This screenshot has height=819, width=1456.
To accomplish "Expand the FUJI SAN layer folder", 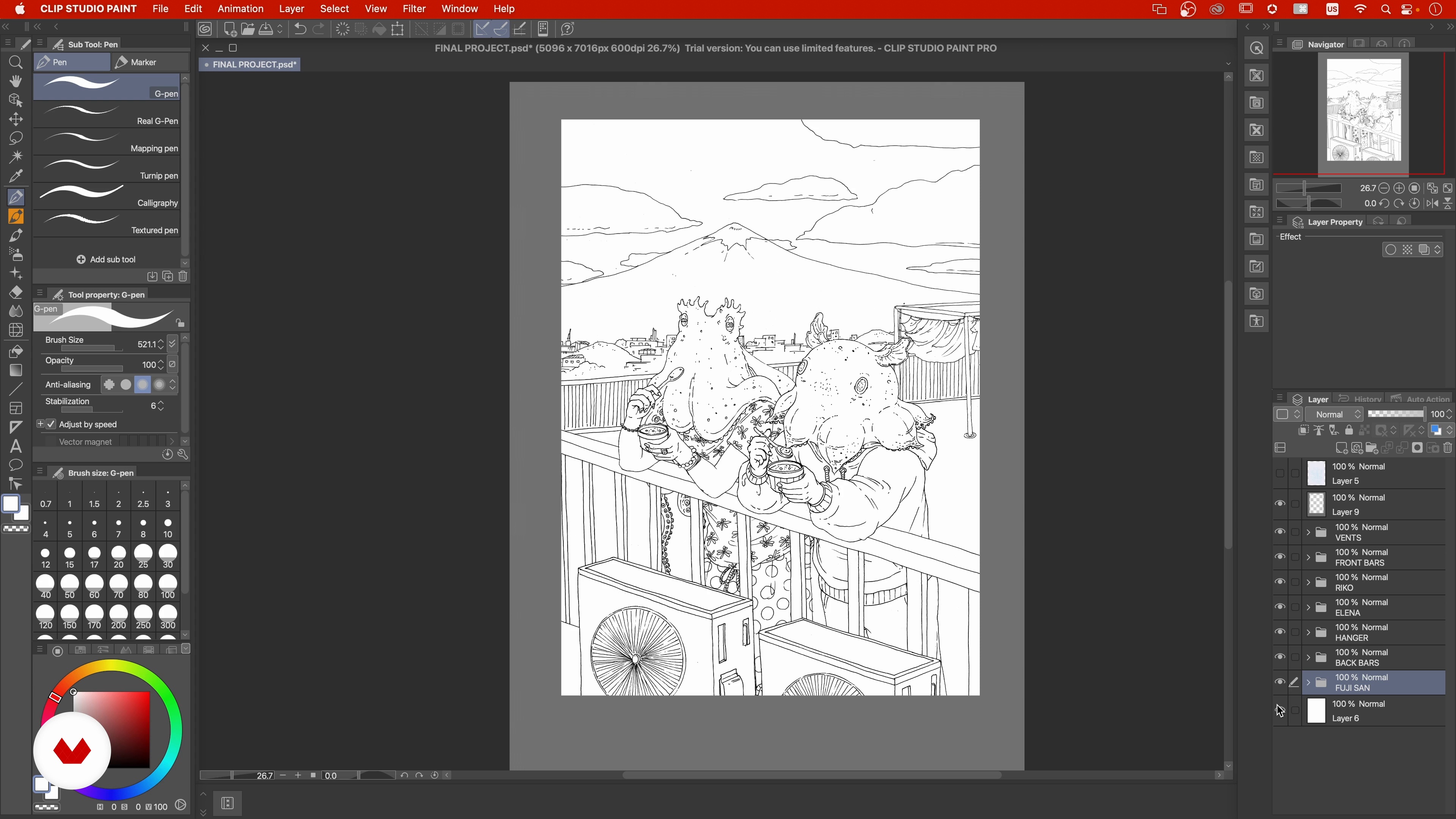I will point(1308,683).
